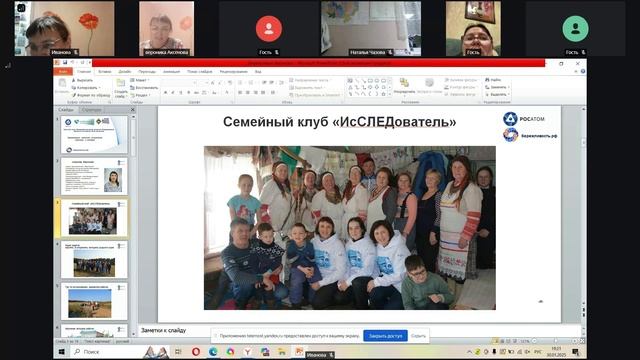Screen dimensions: 640x360
Task: Open Opera browser from taskbar
Action: point(196,352)
